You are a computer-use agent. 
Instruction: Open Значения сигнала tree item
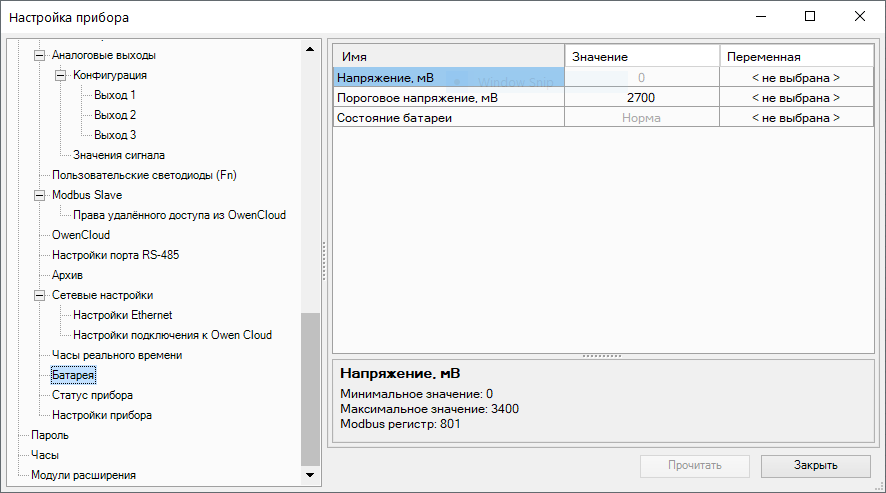tap(118, 155)
